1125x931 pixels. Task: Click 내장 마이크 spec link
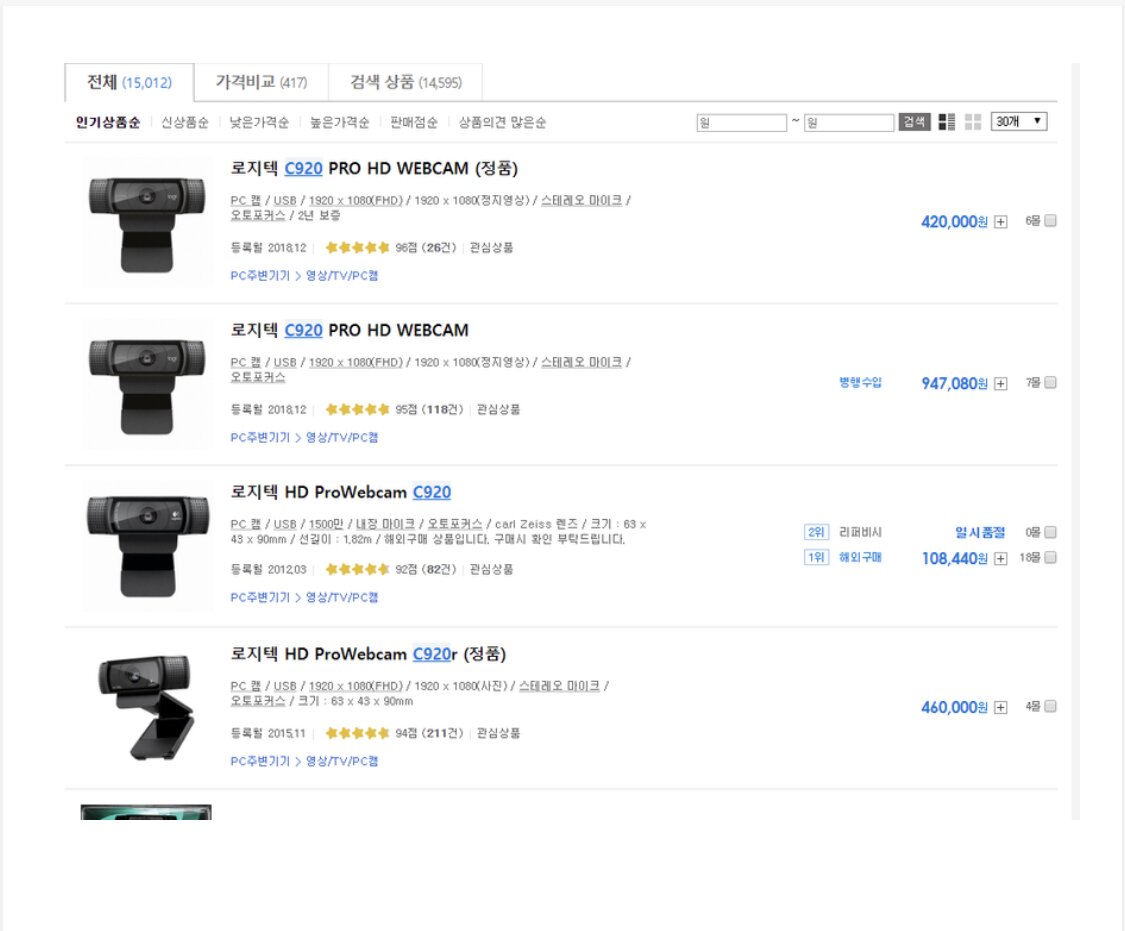click(x=385, y=525)
